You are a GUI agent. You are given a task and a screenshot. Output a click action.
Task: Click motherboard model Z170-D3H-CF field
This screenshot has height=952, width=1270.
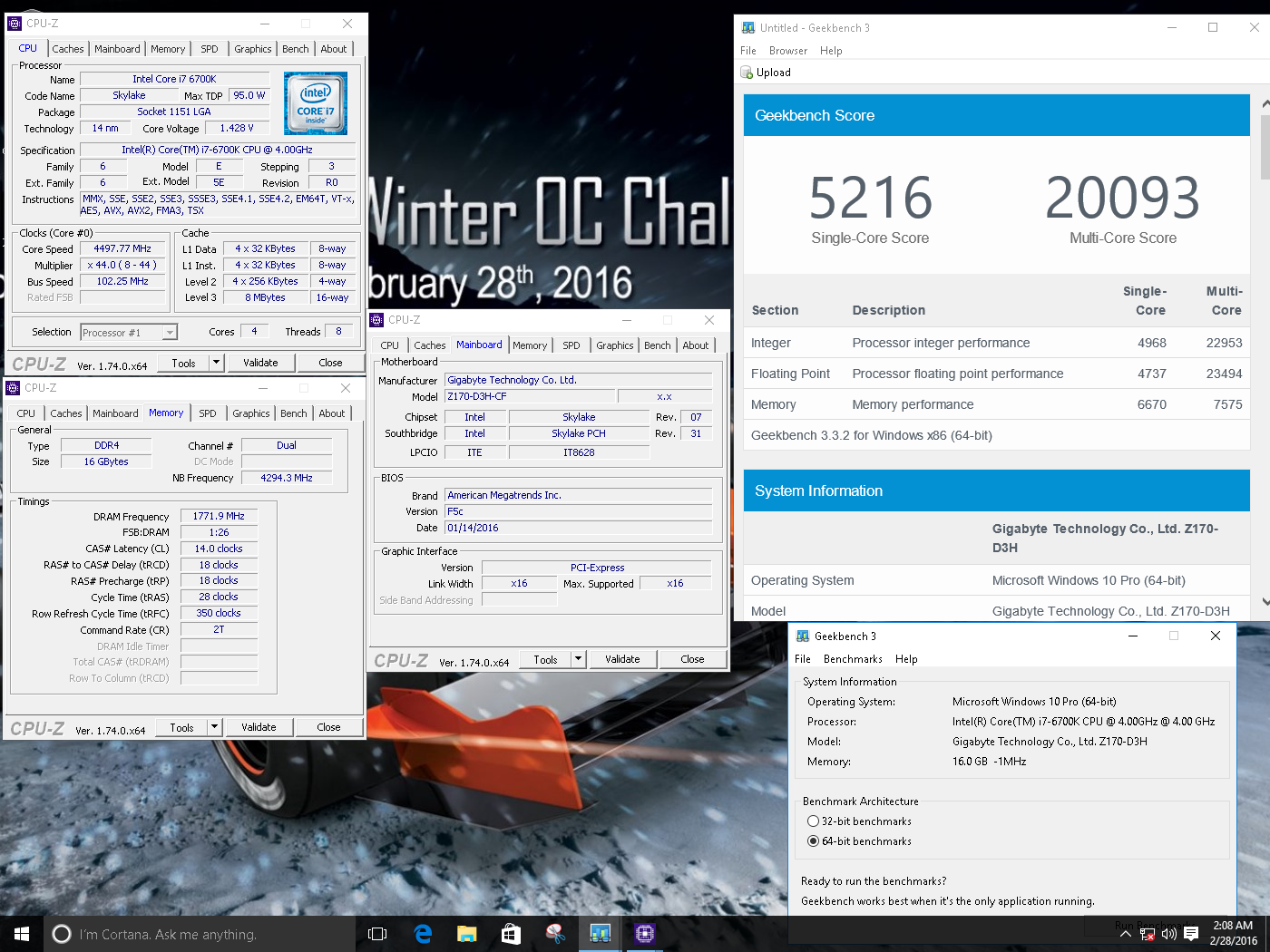[x=528, y=396]
